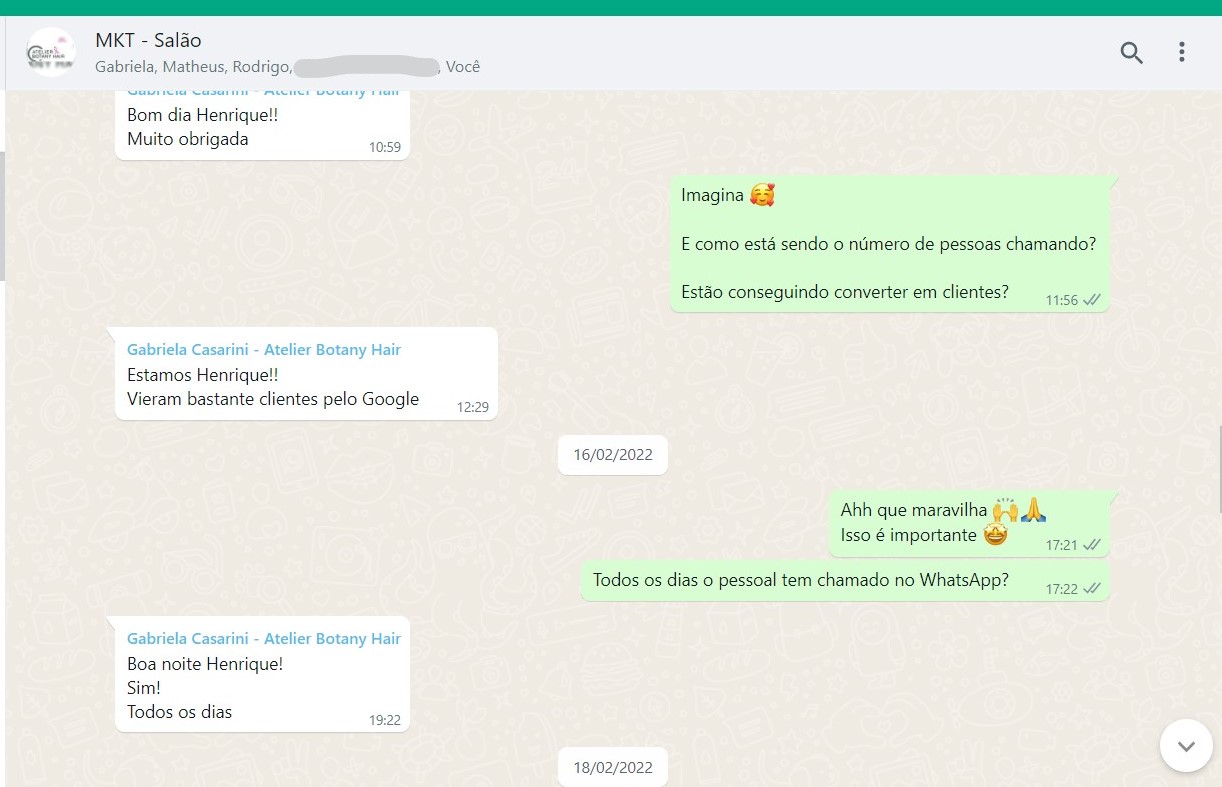Click sender name above 'Boa noite Henrique!'
The width and height of the screenshot is (1222, 787).
tap(264, 639)
